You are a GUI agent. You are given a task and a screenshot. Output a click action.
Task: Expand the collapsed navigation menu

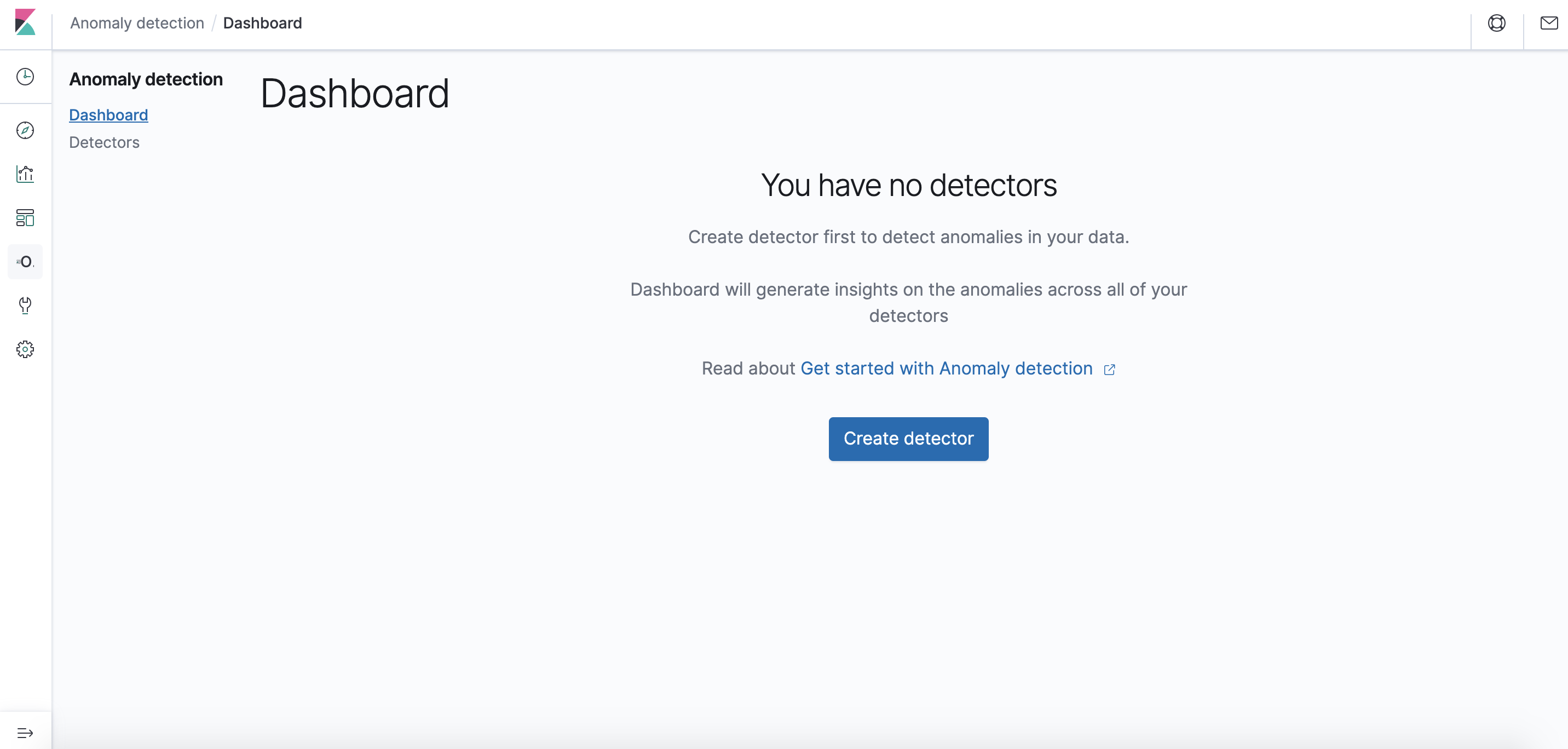(x=25, y=731)
